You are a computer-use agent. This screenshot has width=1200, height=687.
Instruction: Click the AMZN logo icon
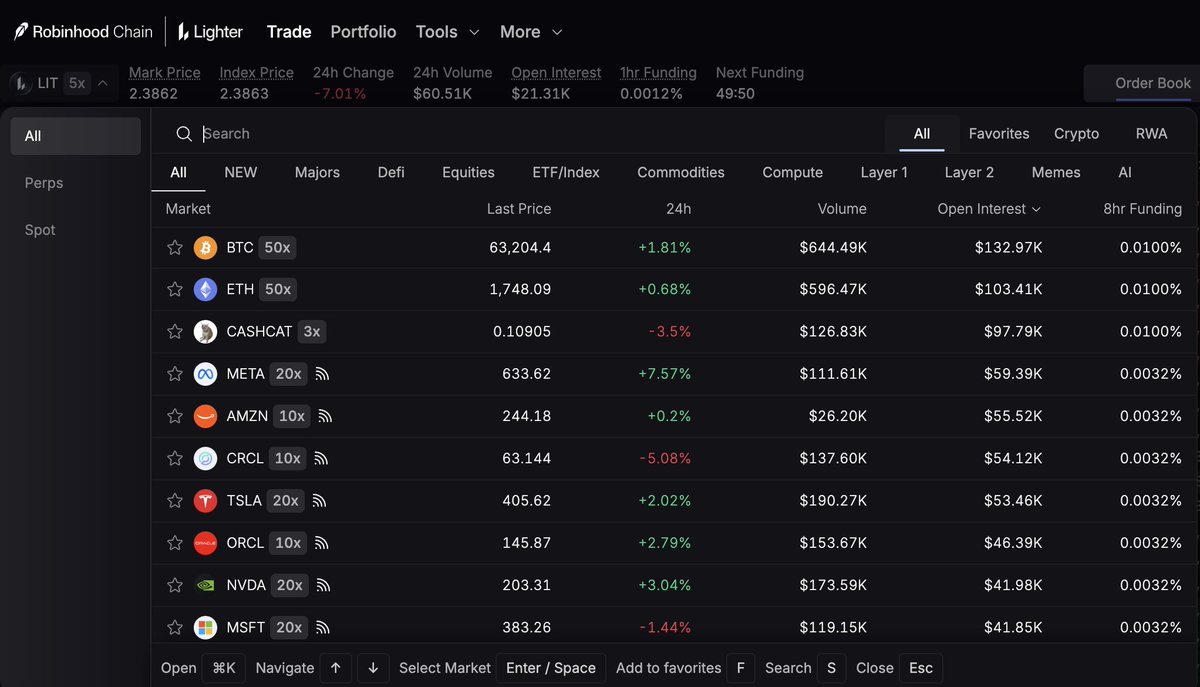point(205,416)
